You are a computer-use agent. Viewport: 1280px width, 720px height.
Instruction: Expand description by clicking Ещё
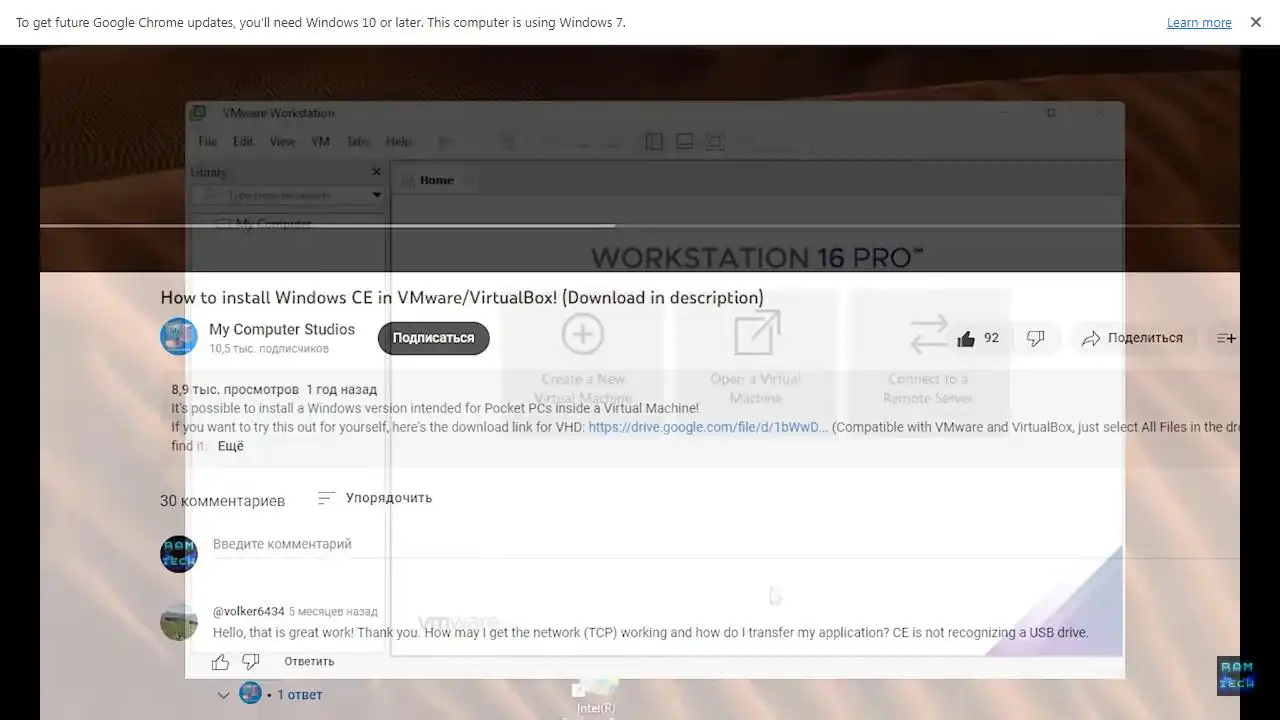(x=231, y=446)
